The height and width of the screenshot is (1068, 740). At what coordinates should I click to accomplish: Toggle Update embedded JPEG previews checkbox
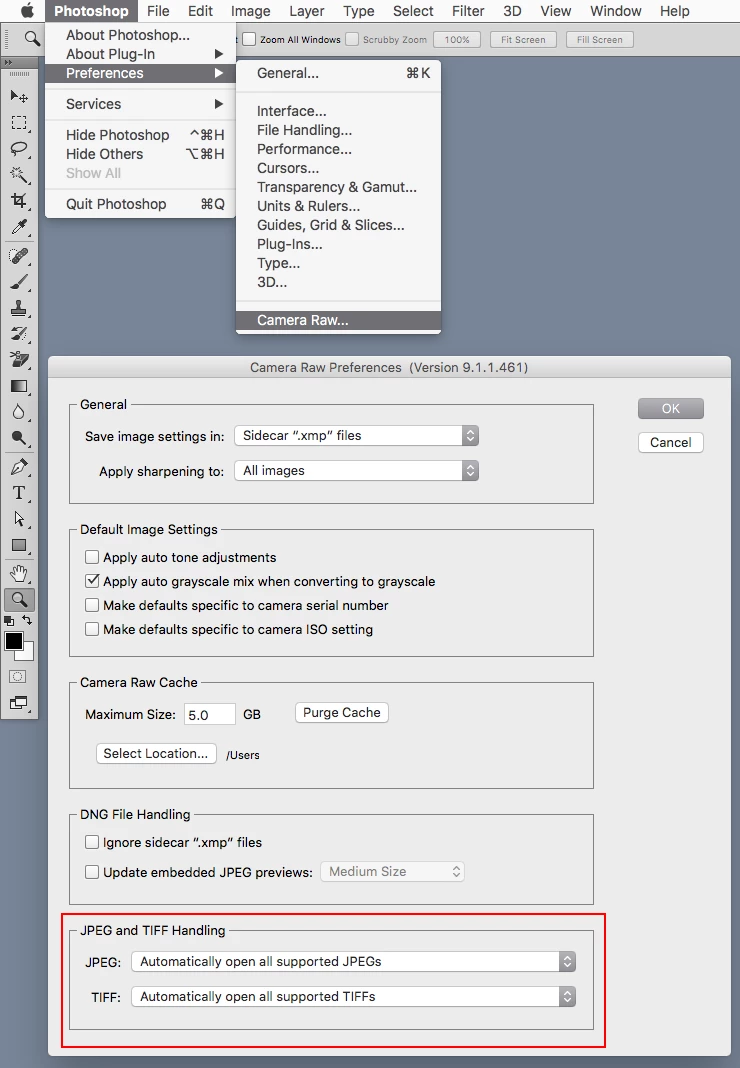point(92,872)
